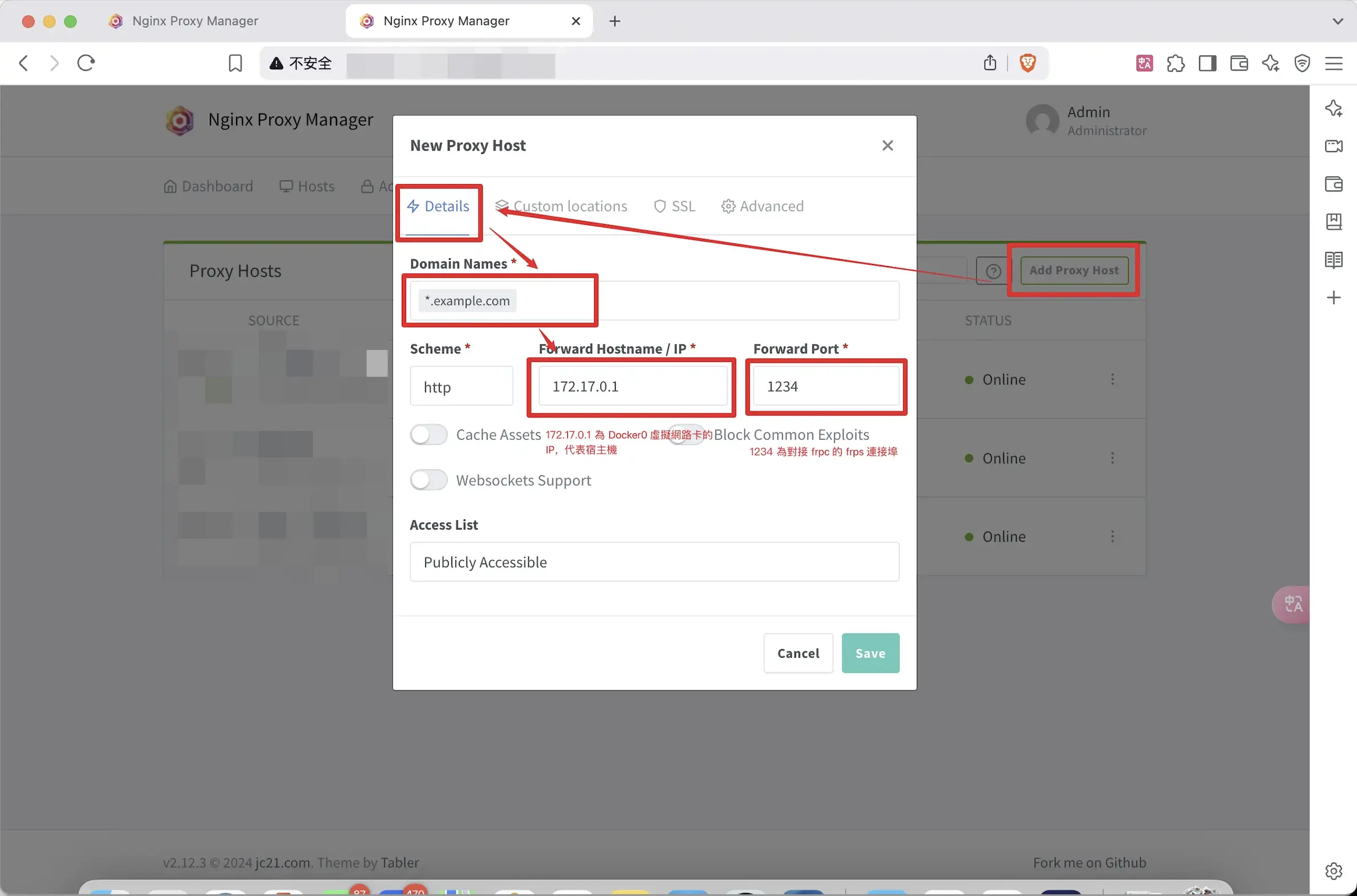Screen dimensions: 1357x896
Task: Open the sidebar settings gear icon
Action: pyautogui.click(x=1333, y=871)
